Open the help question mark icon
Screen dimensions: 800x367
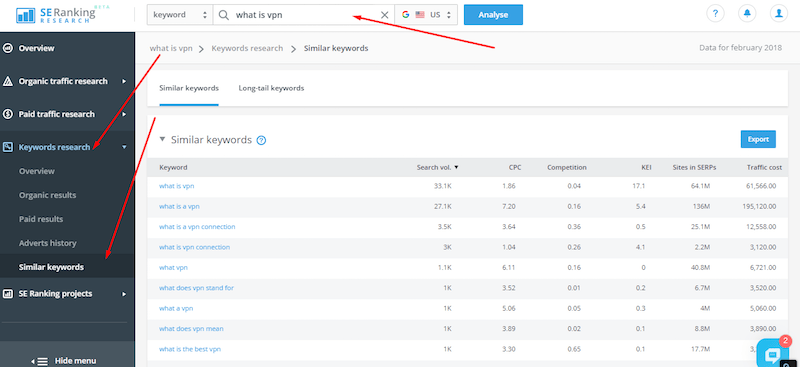coord(715,14)
